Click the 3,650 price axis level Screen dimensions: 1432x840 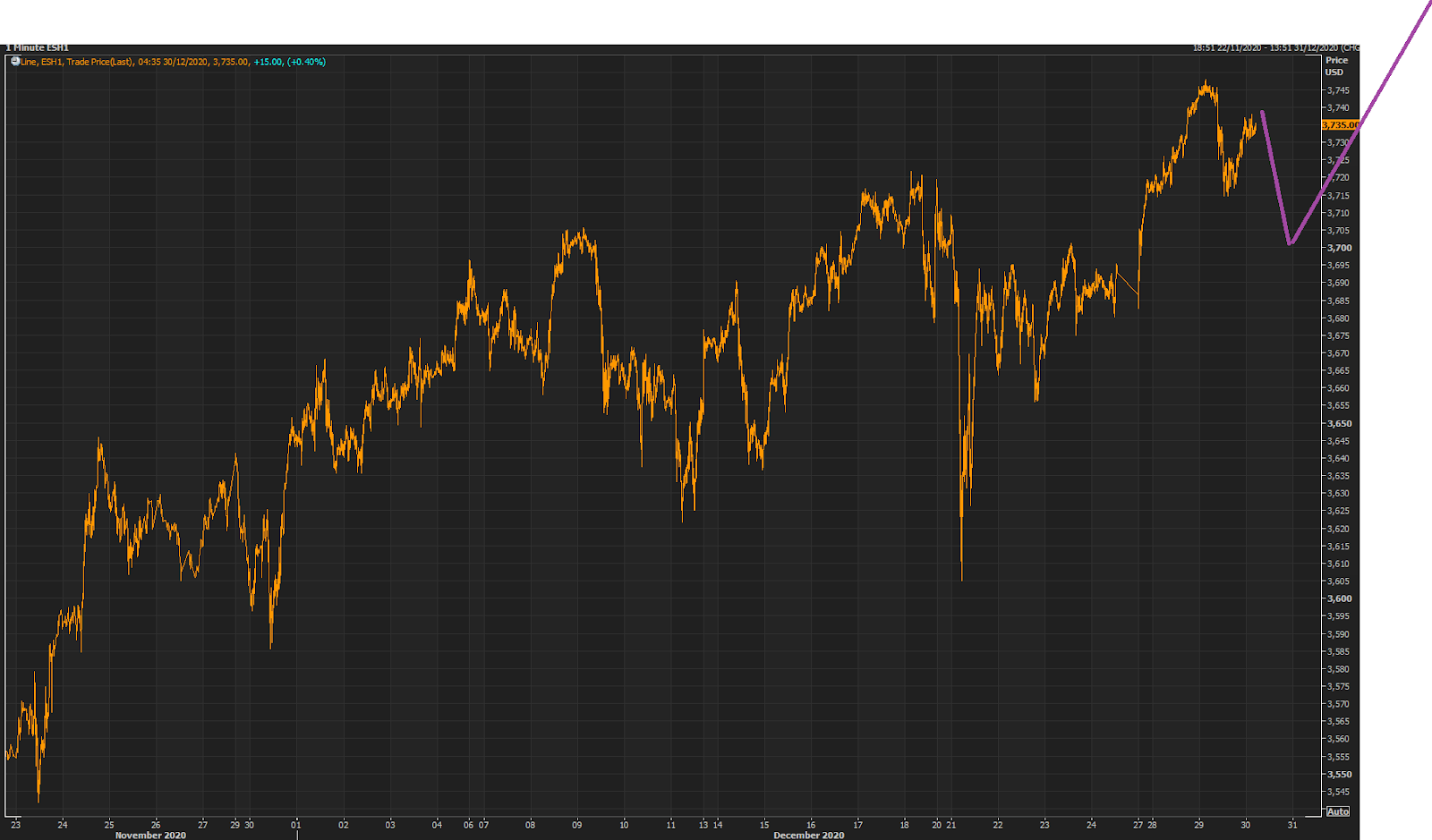point(1339,423)
